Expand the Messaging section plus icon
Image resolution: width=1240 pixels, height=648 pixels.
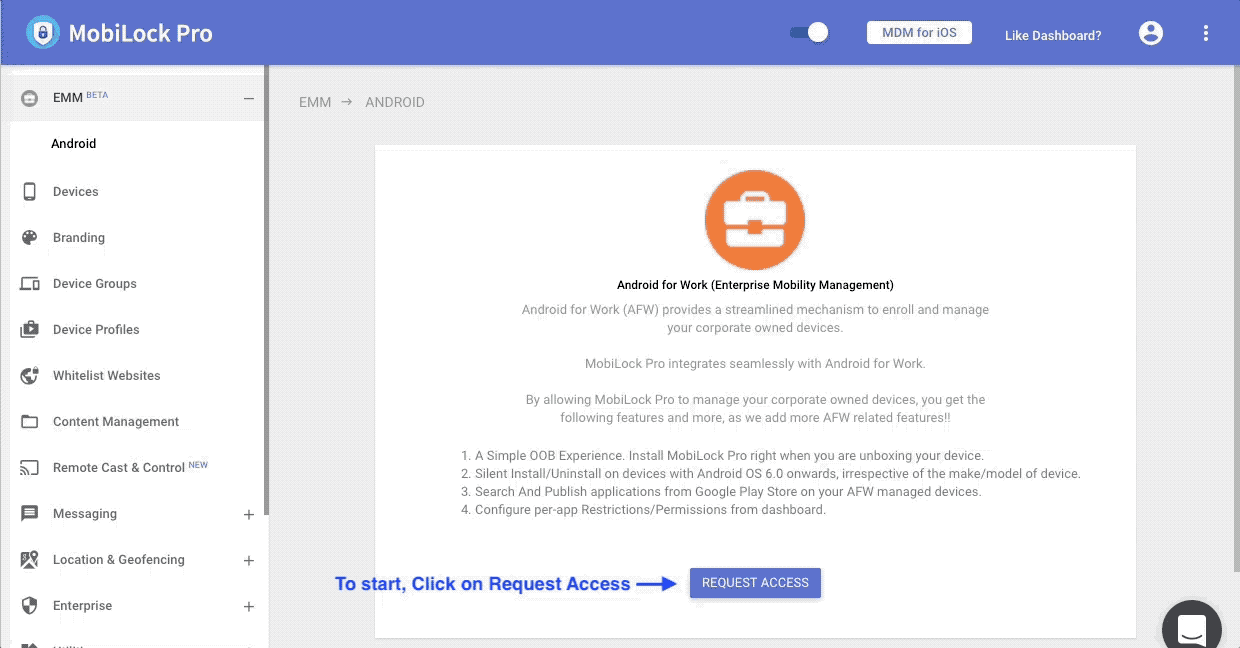pos(249,515)
